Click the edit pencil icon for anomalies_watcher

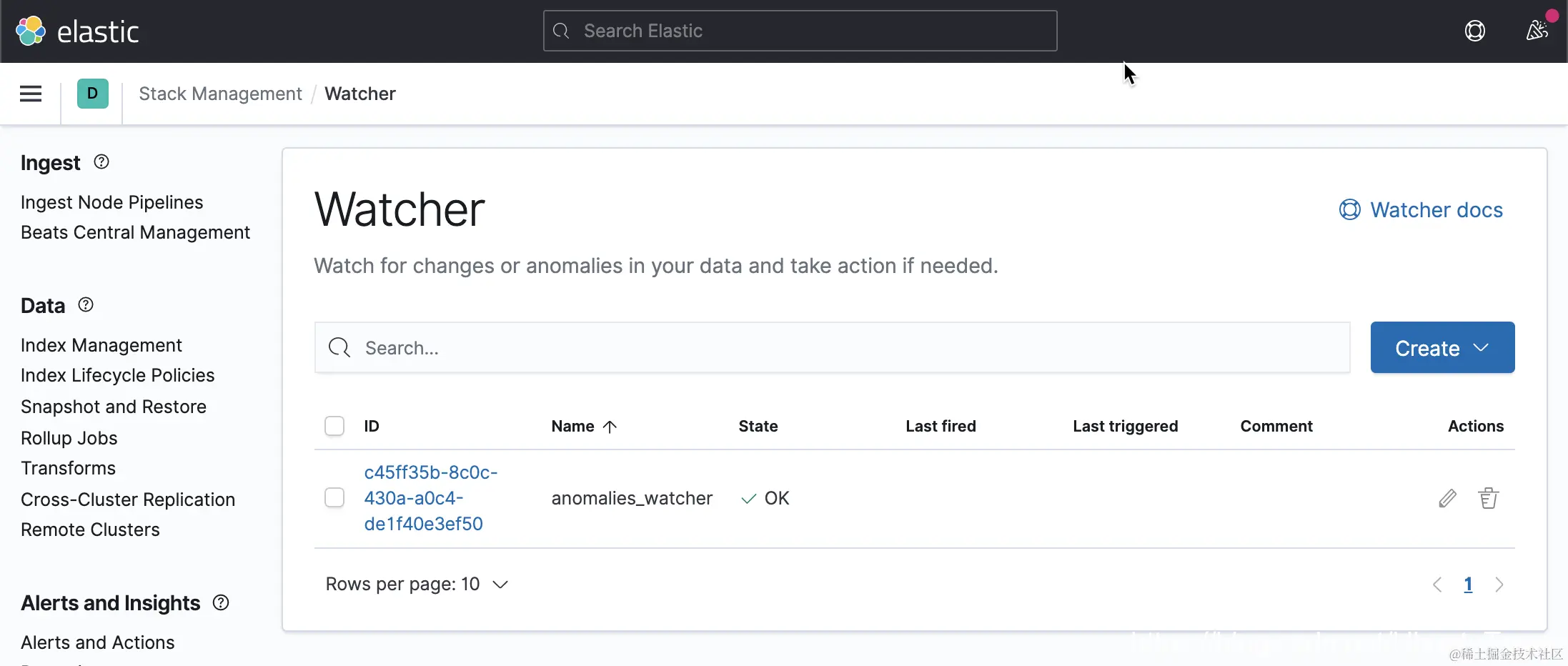(x=1447, y=498)
